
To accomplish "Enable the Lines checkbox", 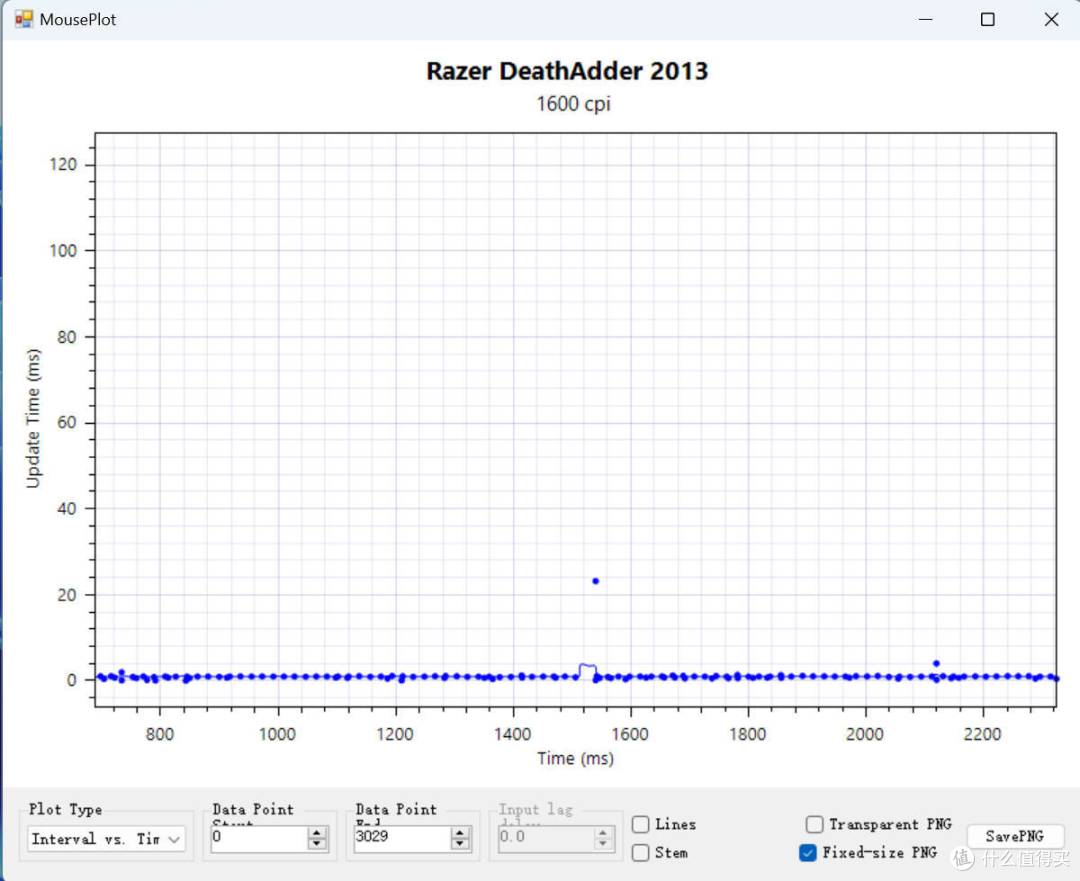I will 641,824.
